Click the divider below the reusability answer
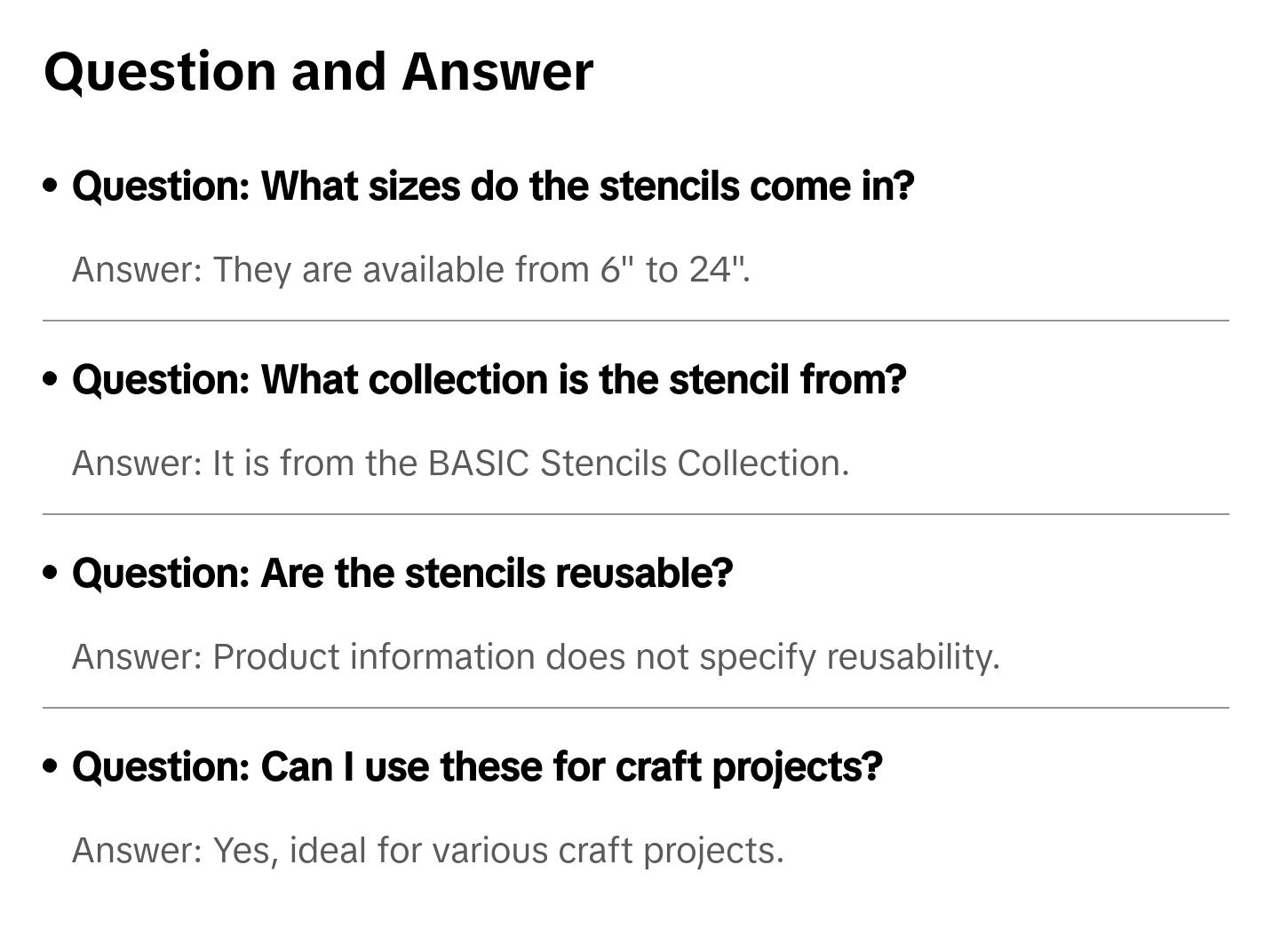Screen dimensions: 1272x952 tap(635, 708)
